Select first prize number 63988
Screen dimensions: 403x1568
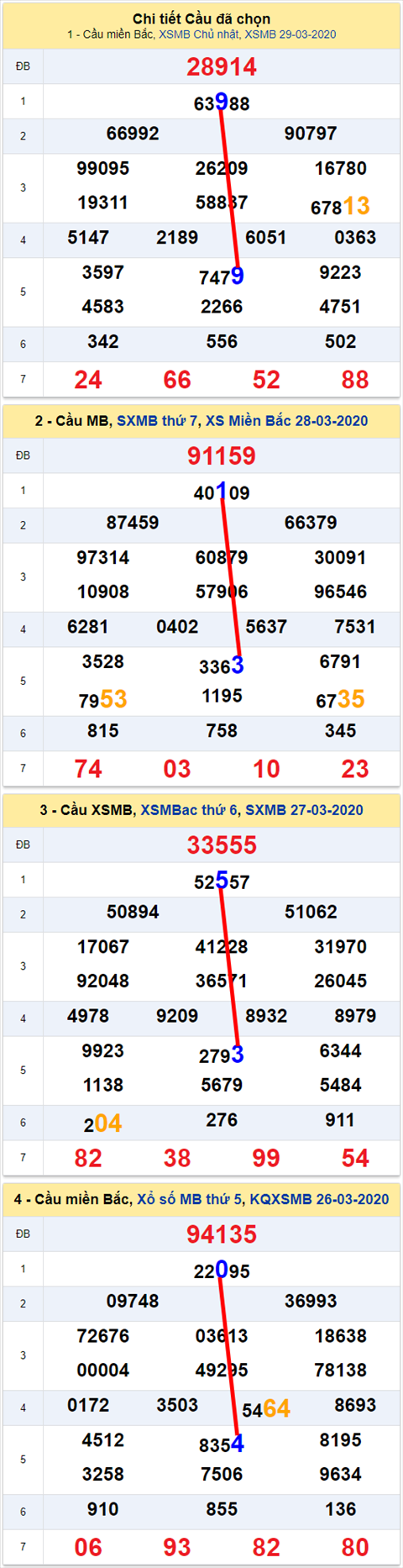[x=222, y=103]
